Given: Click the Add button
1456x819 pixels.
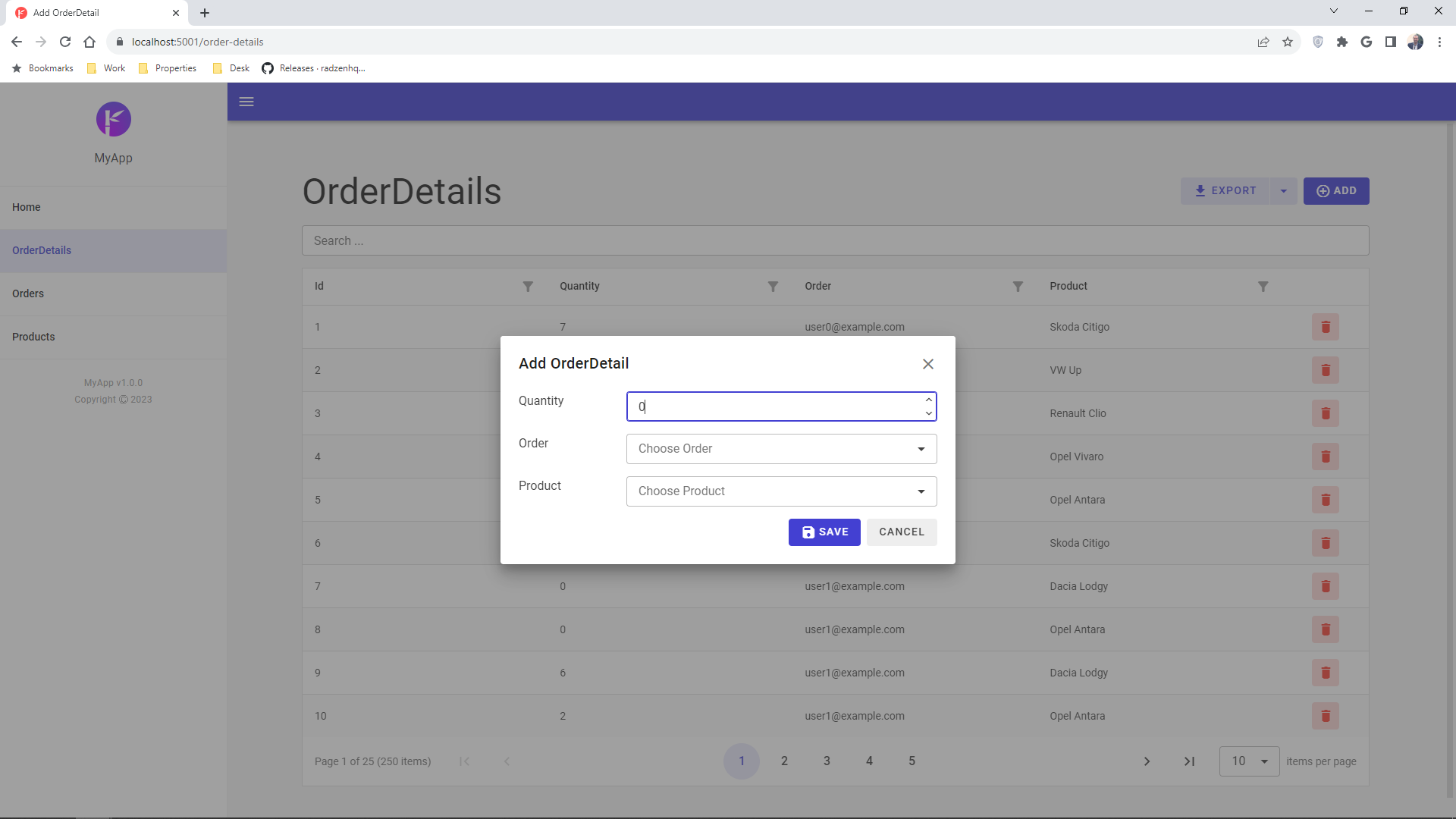Looking at the screenshot, I should 1336,191.
